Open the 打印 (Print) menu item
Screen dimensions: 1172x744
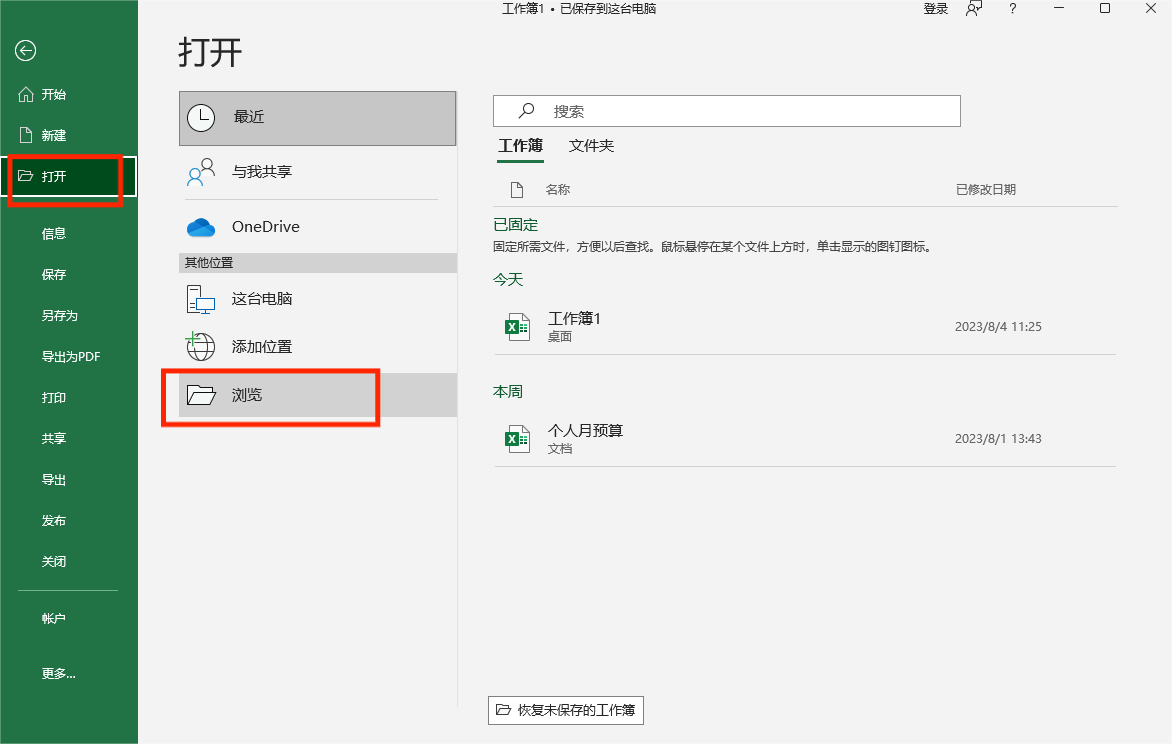point(55,397)
